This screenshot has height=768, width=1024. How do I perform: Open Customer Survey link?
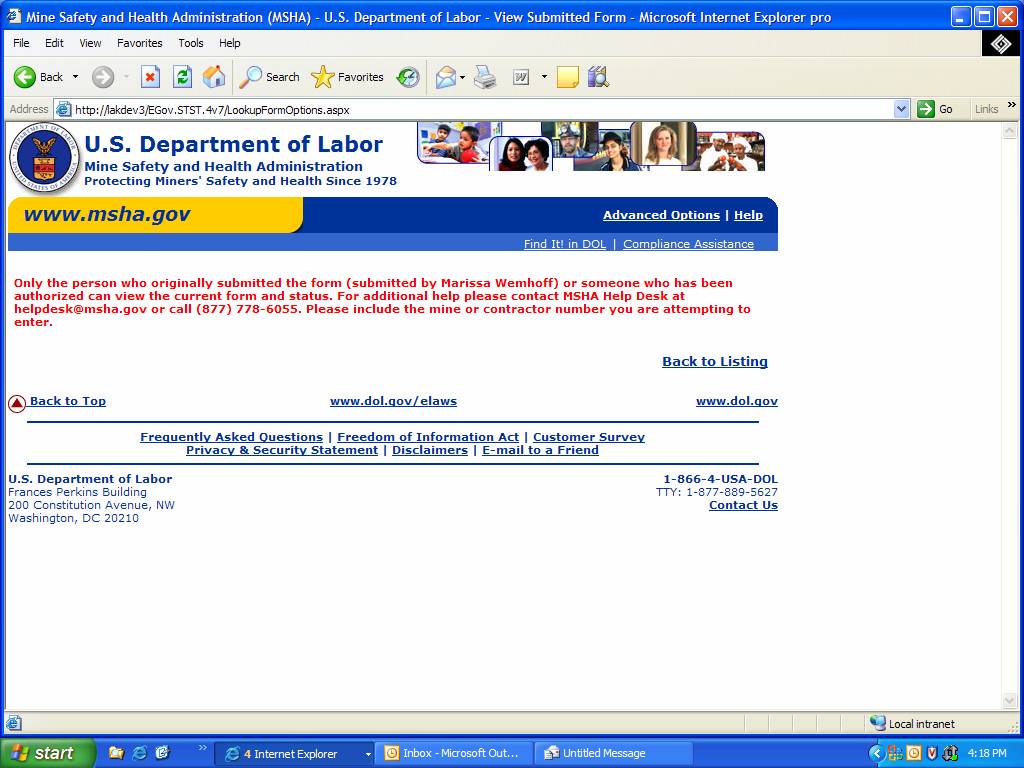coord(589,437)
